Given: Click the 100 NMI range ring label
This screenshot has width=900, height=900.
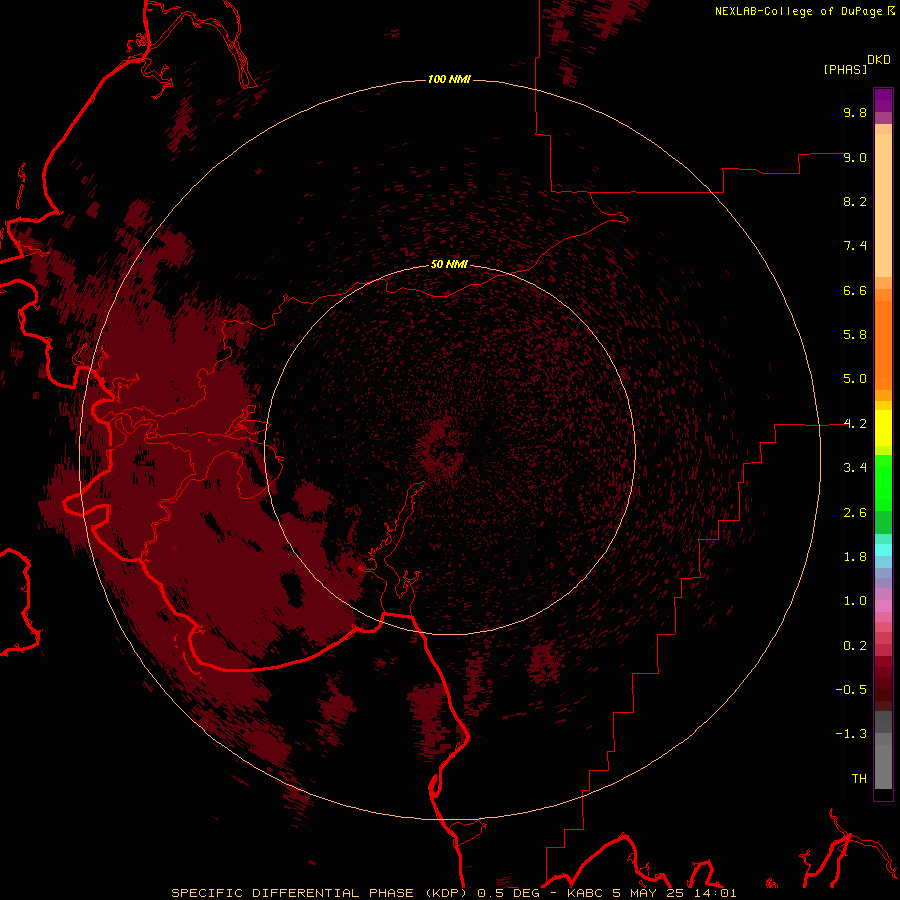Looking at the screenshot, I should point(449,79).
